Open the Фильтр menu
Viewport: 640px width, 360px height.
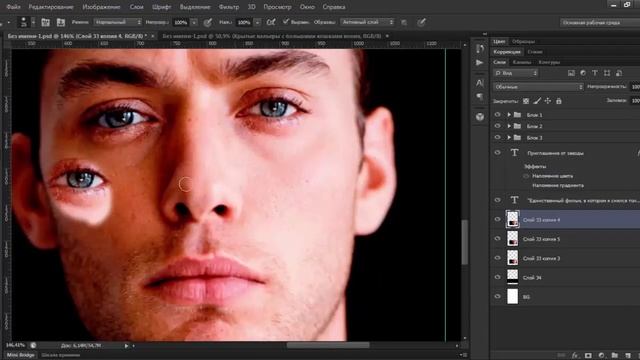(x=229, y=7)
